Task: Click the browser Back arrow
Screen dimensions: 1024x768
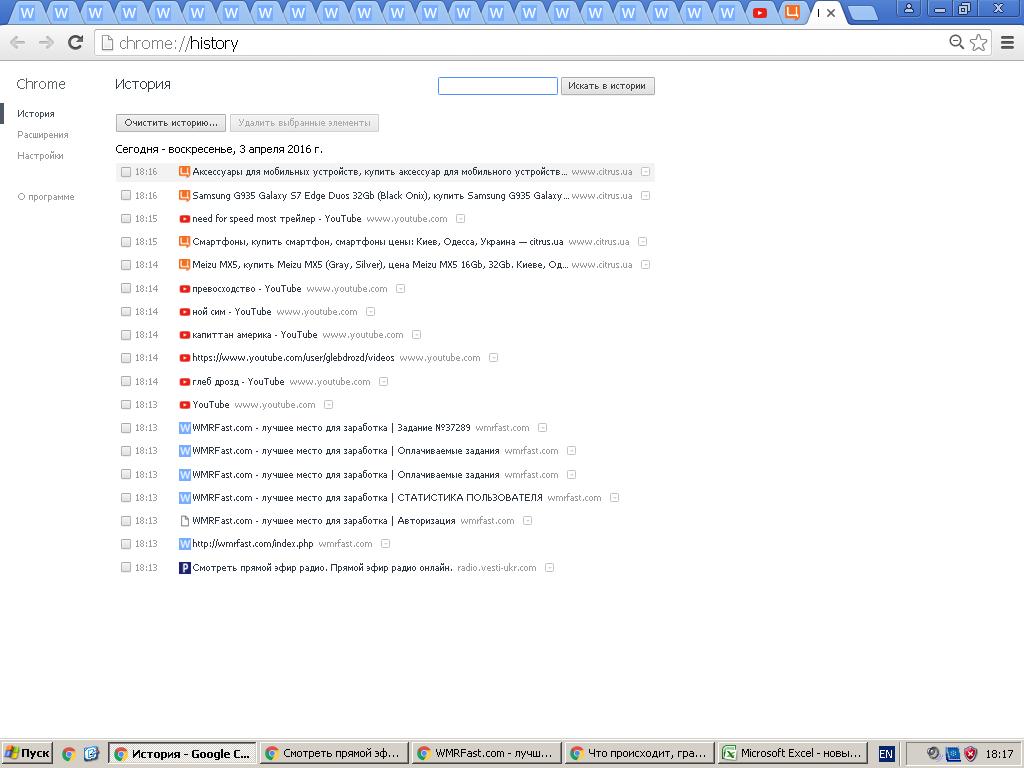Action: [18, 43]
